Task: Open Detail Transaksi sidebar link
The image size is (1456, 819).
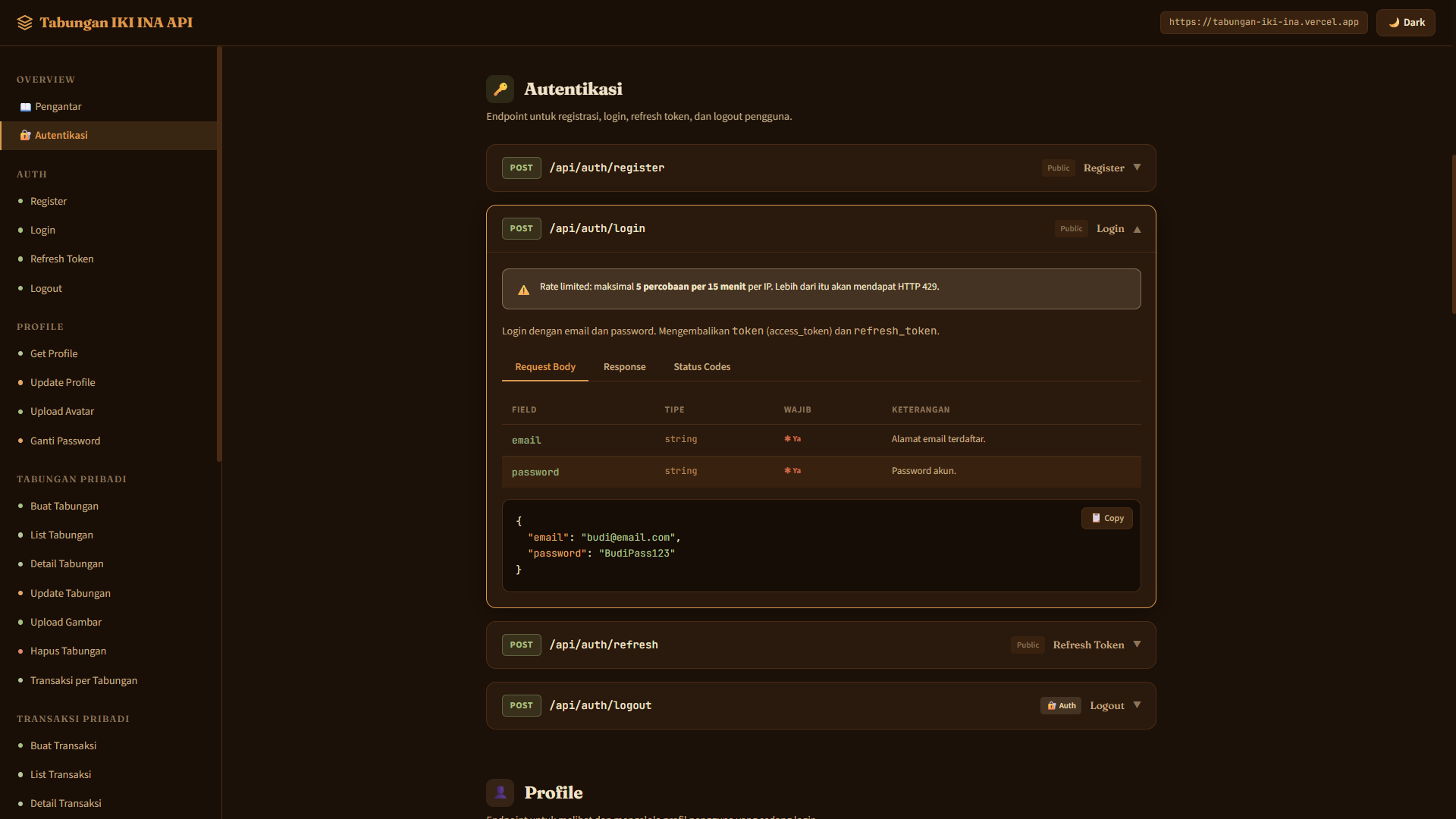Action: click(x=66, y=804)
